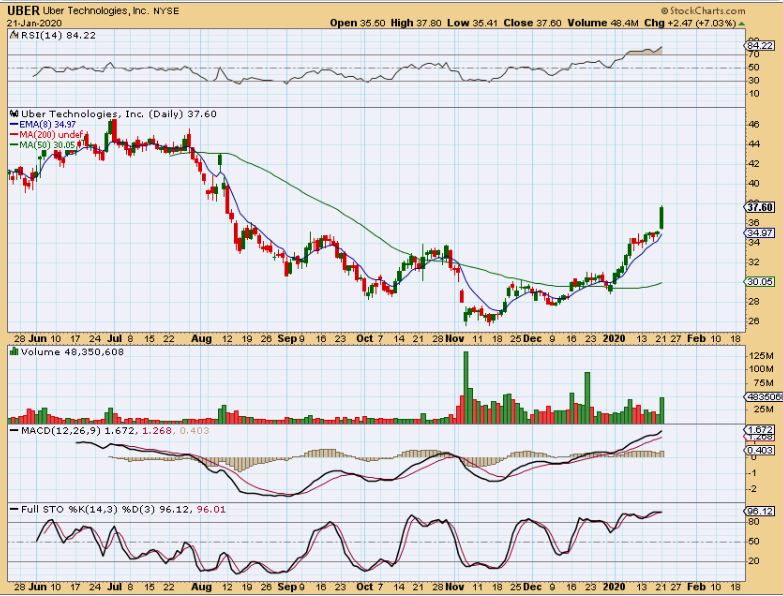Click the tallest green volume bar in November

(466, 387)
